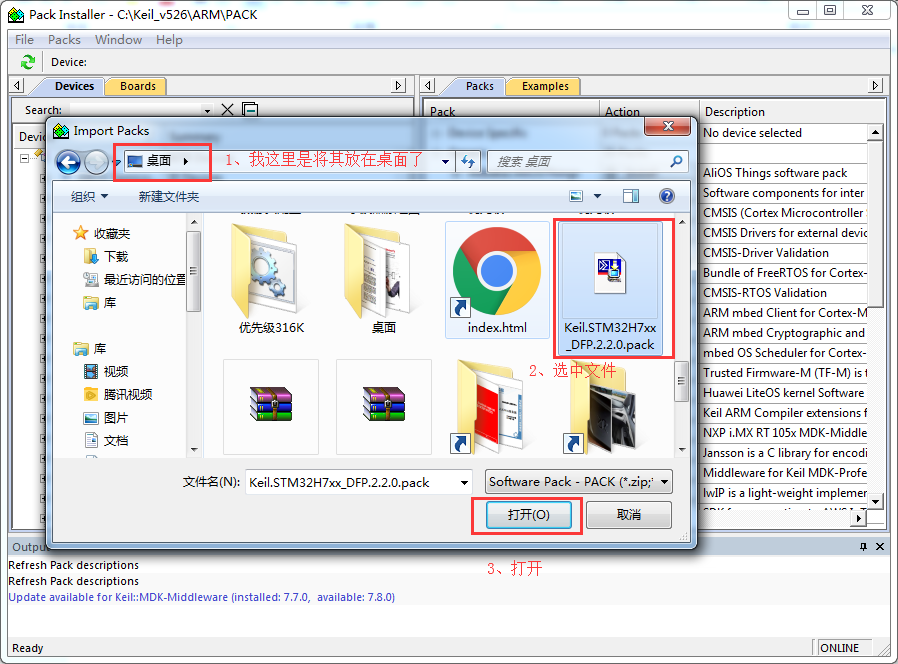Switch to the Boards tab
The width and height of the screenshot is (898, 664).
(x=137, y=86)
